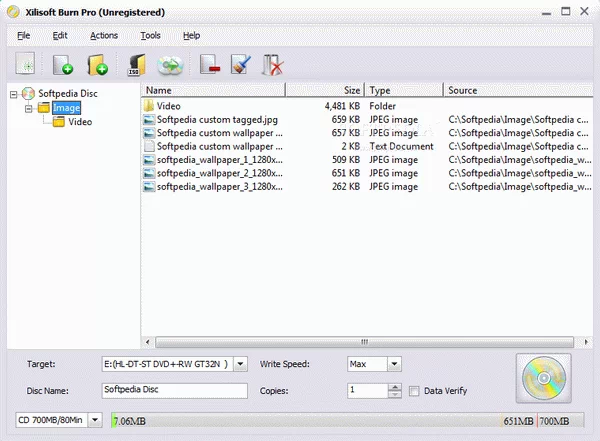Sort by the Size column header
The height and width of the screenshot is (441, 600).
(325, 90)
